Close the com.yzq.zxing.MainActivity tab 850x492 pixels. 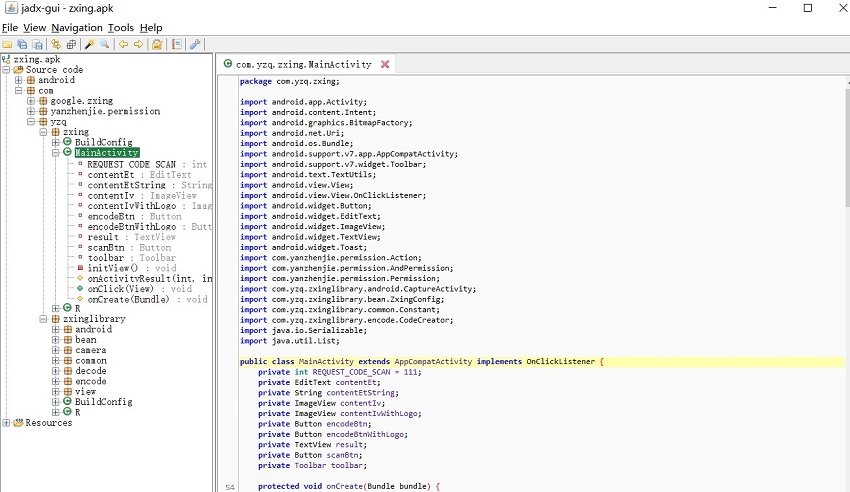(x=385, y=64)
